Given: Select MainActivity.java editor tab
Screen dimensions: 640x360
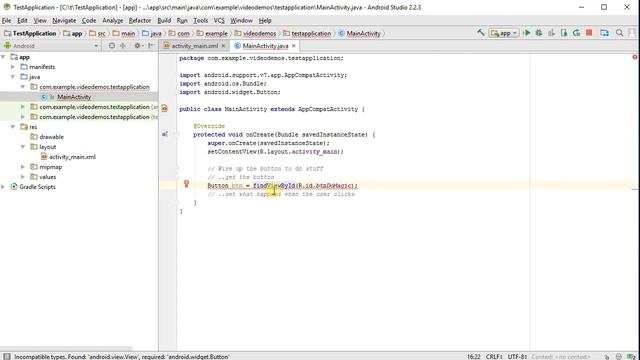Looking at the screenshot, I should [x=265, y=46].
